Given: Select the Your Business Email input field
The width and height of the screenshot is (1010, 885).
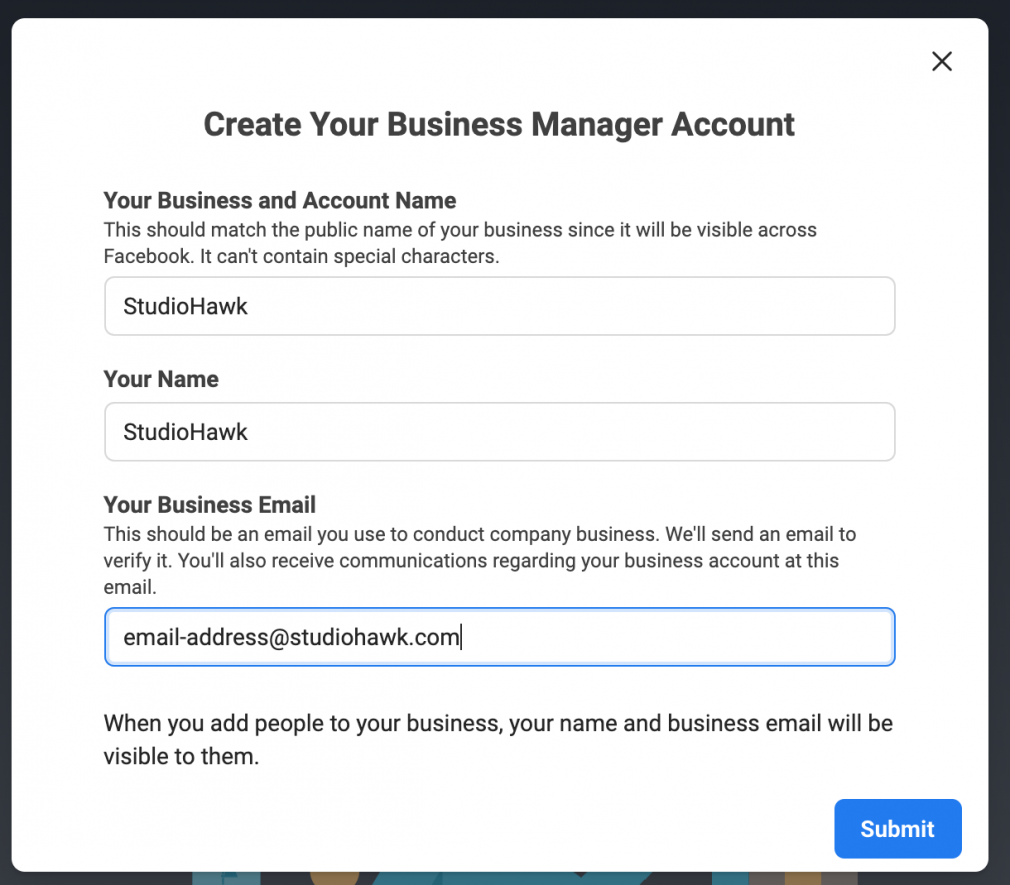Looking at the screenshot, I should [x=499, y=637].
